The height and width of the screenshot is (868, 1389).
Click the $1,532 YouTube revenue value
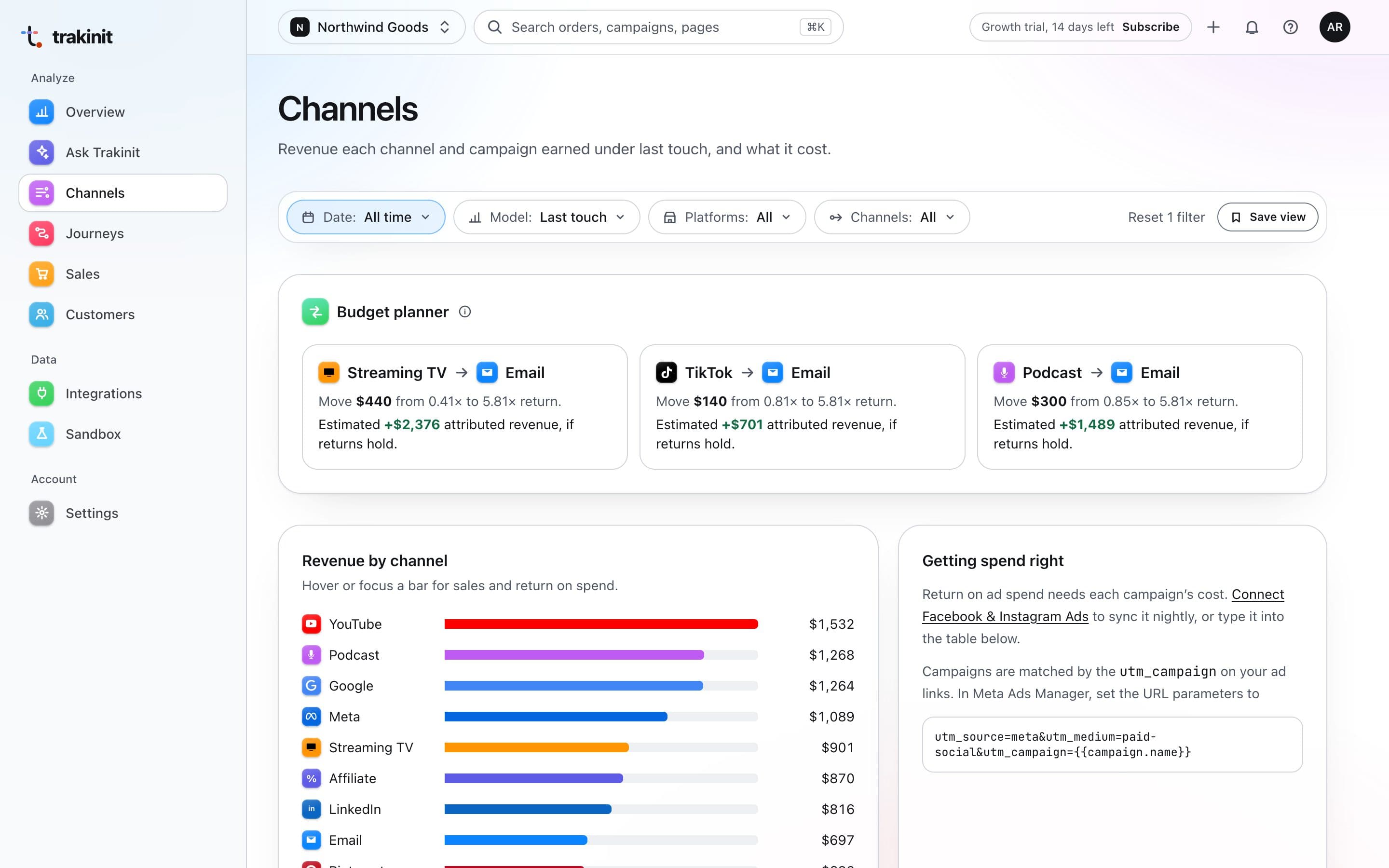[831, 624]
